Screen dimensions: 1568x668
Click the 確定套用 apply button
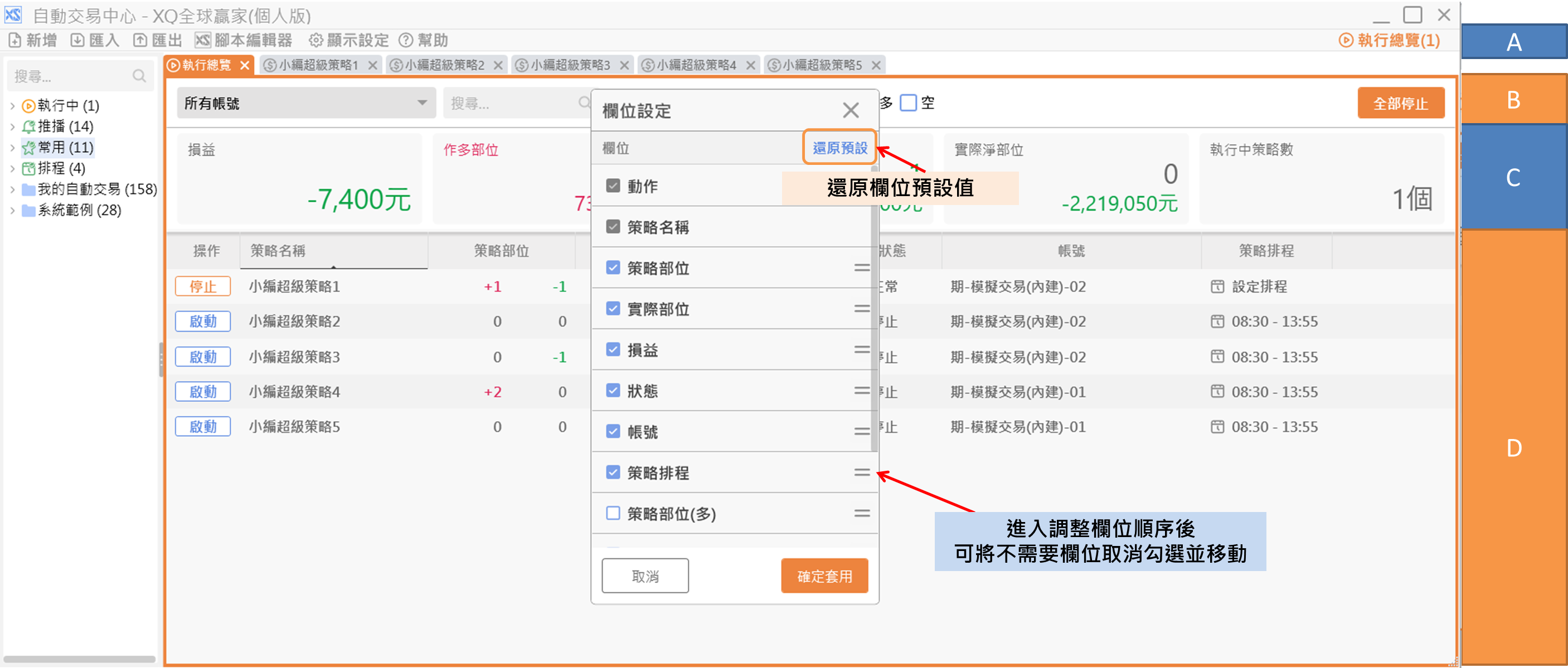click(x=824, y=576)
